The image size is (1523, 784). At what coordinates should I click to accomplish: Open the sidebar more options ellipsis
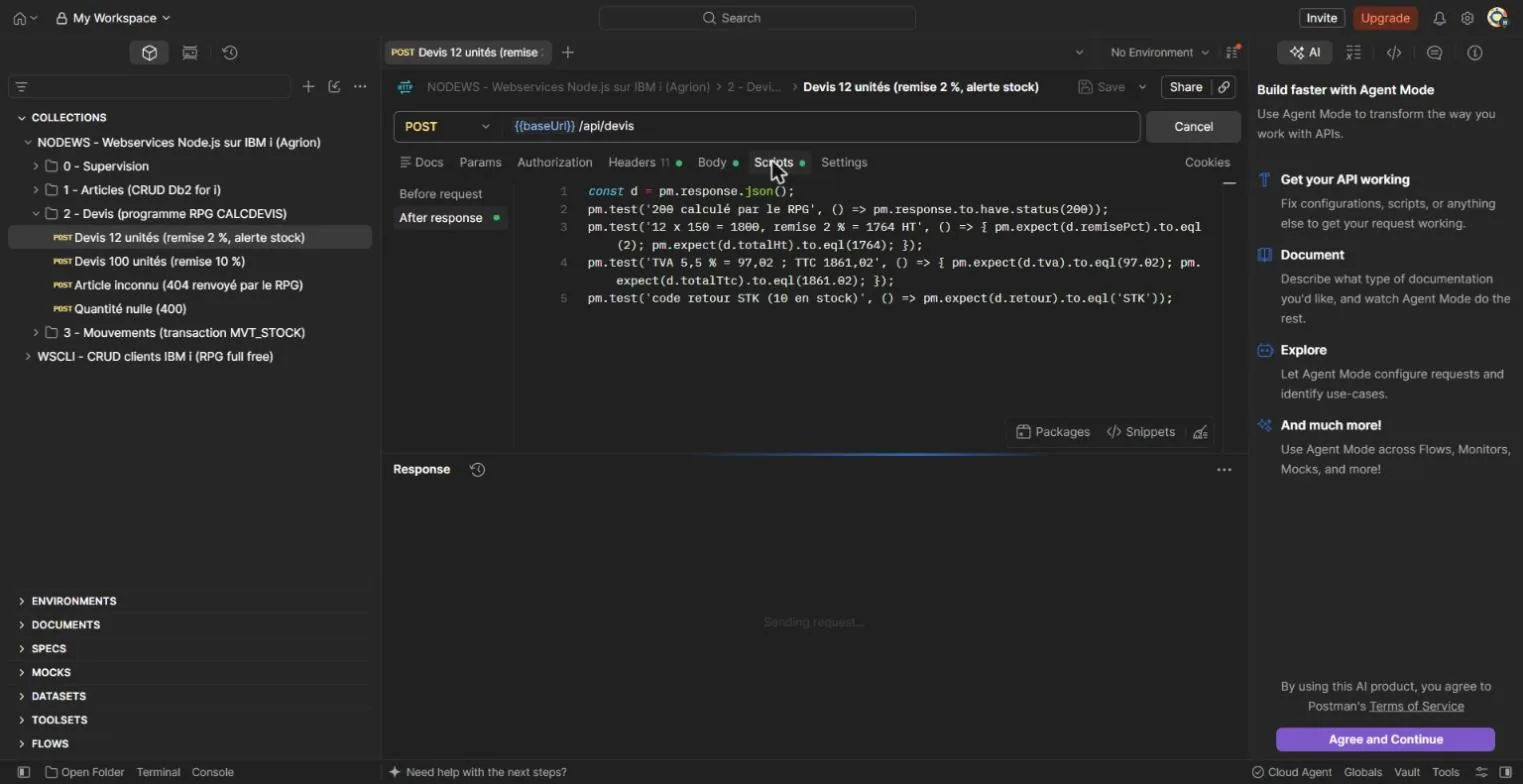(360, 87)
